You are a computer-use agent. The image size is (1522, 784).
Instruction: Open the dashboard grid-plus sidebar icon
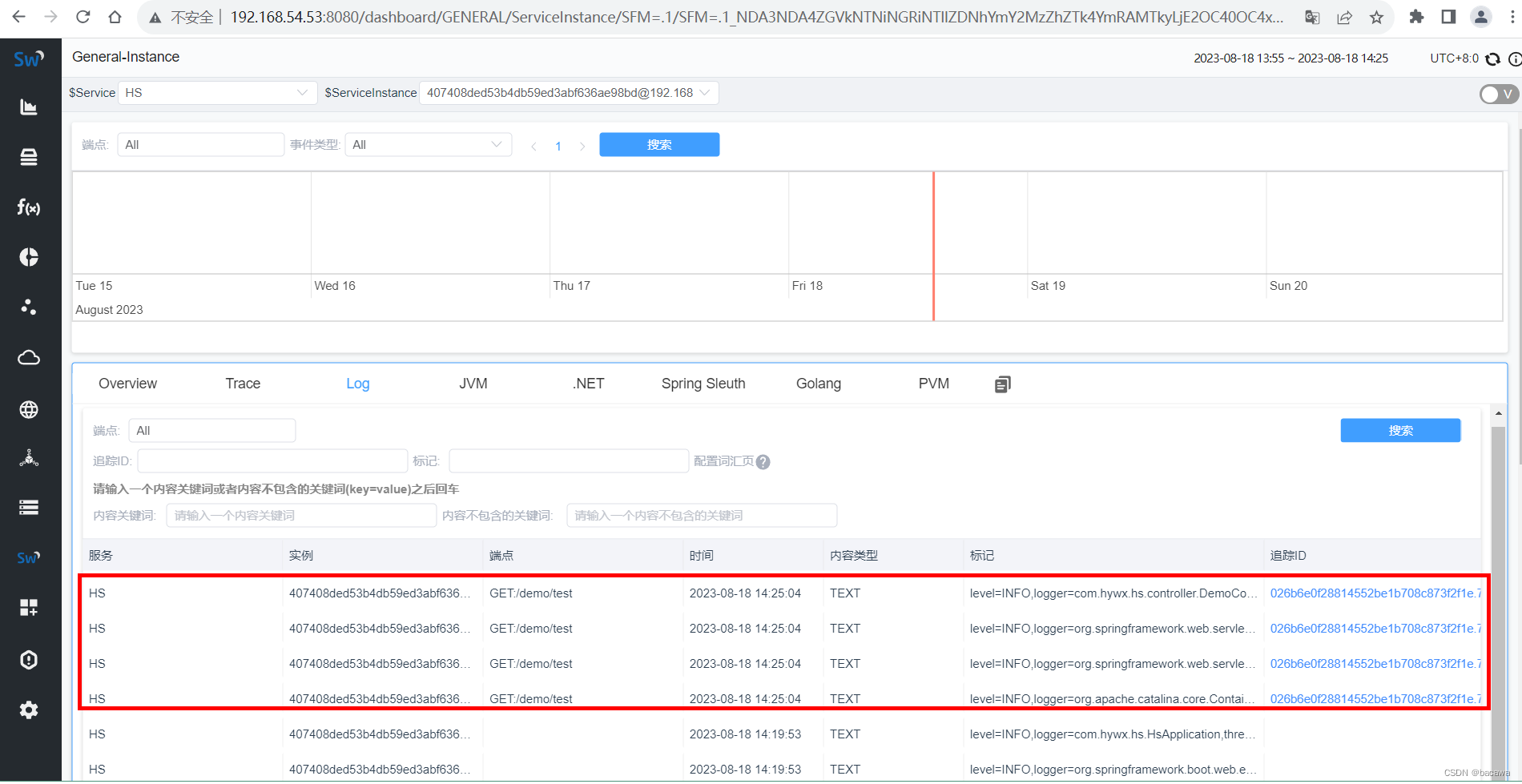click(29, 608)
